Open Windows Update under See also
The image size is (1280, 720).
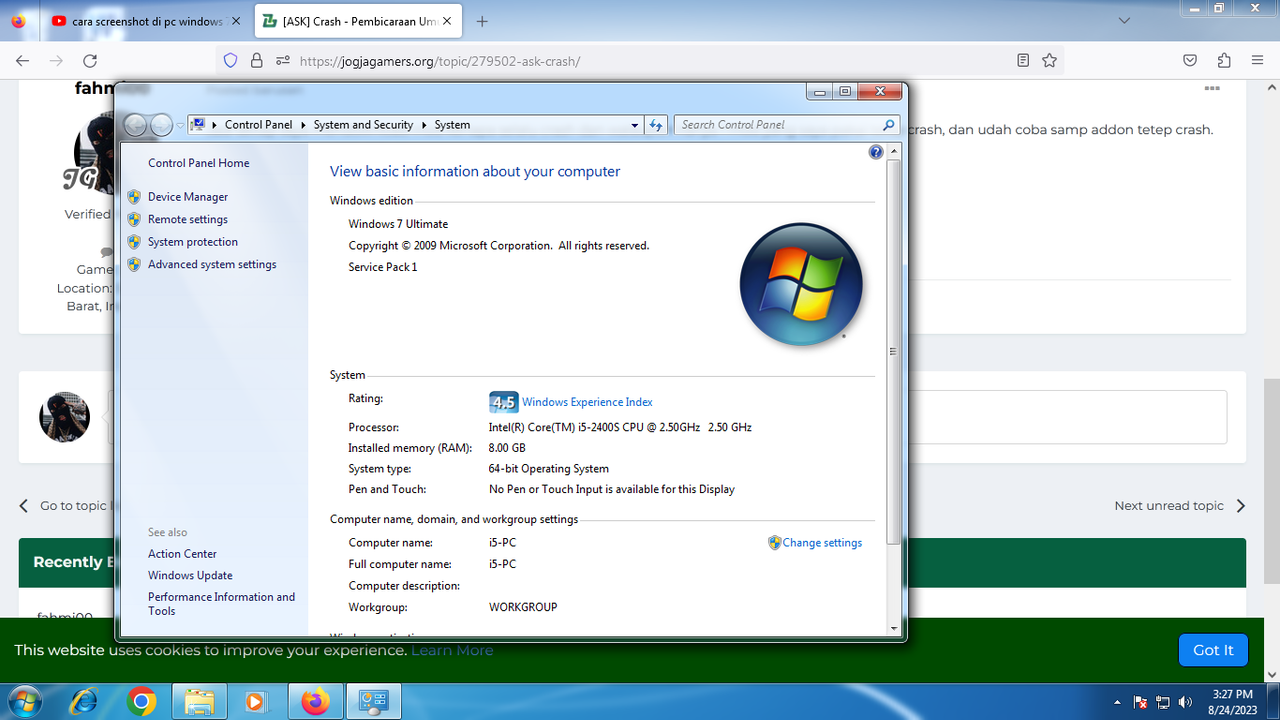[190, 576]
